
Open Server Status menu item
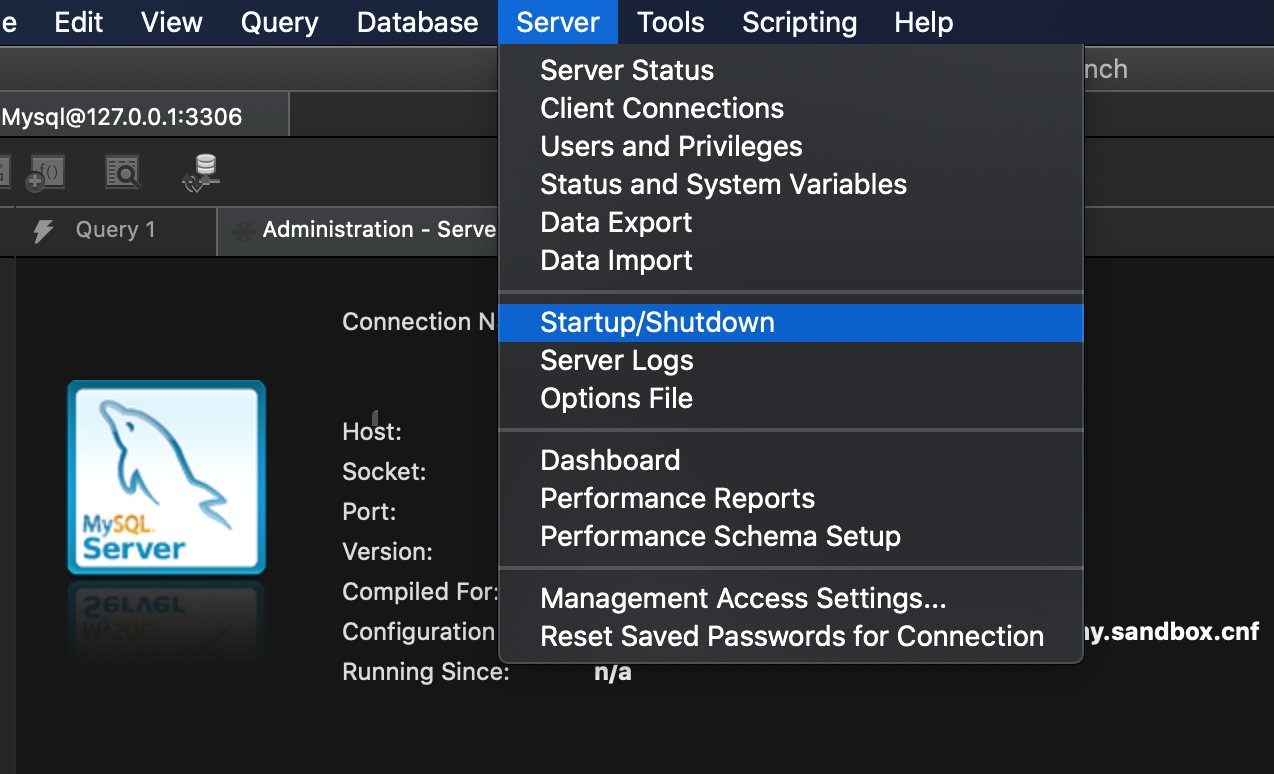tap(627, 70)
